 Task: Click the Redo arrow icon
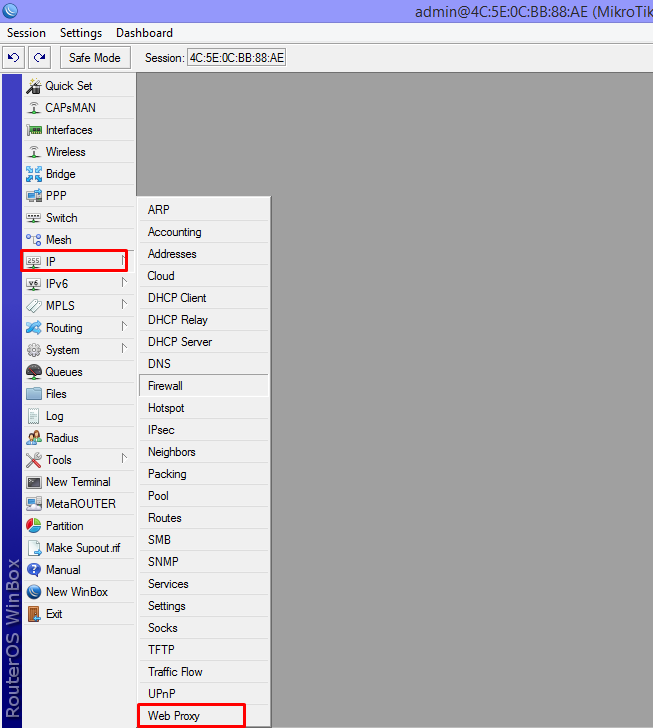(x=39, y=58)
